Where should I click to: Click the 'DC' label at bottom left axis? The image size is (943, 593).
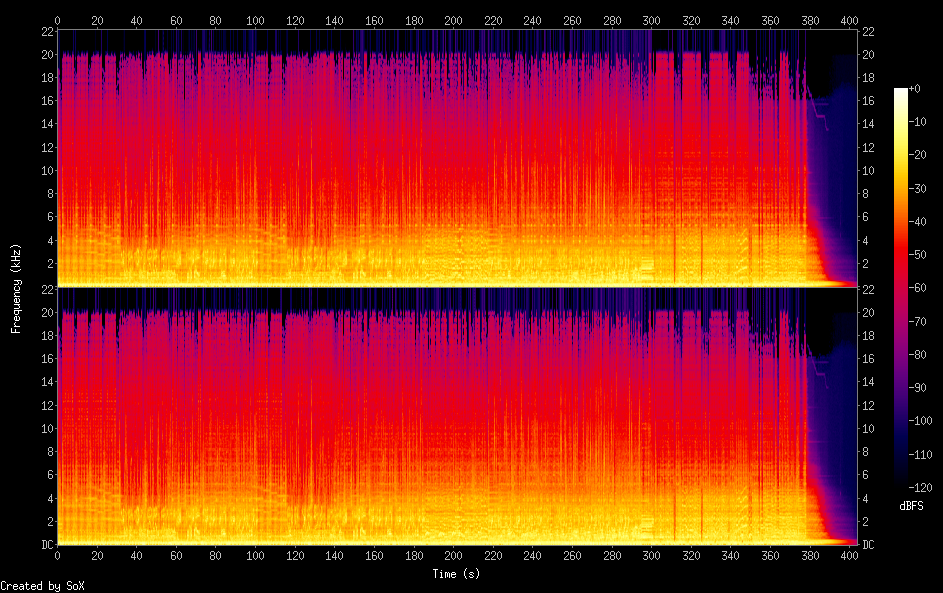(x=44, y=545)
